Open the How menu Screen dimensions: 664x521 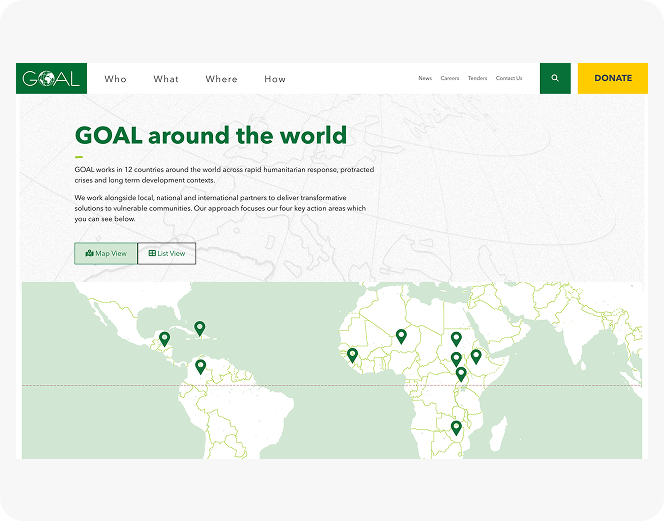click(x=275, y=79)
